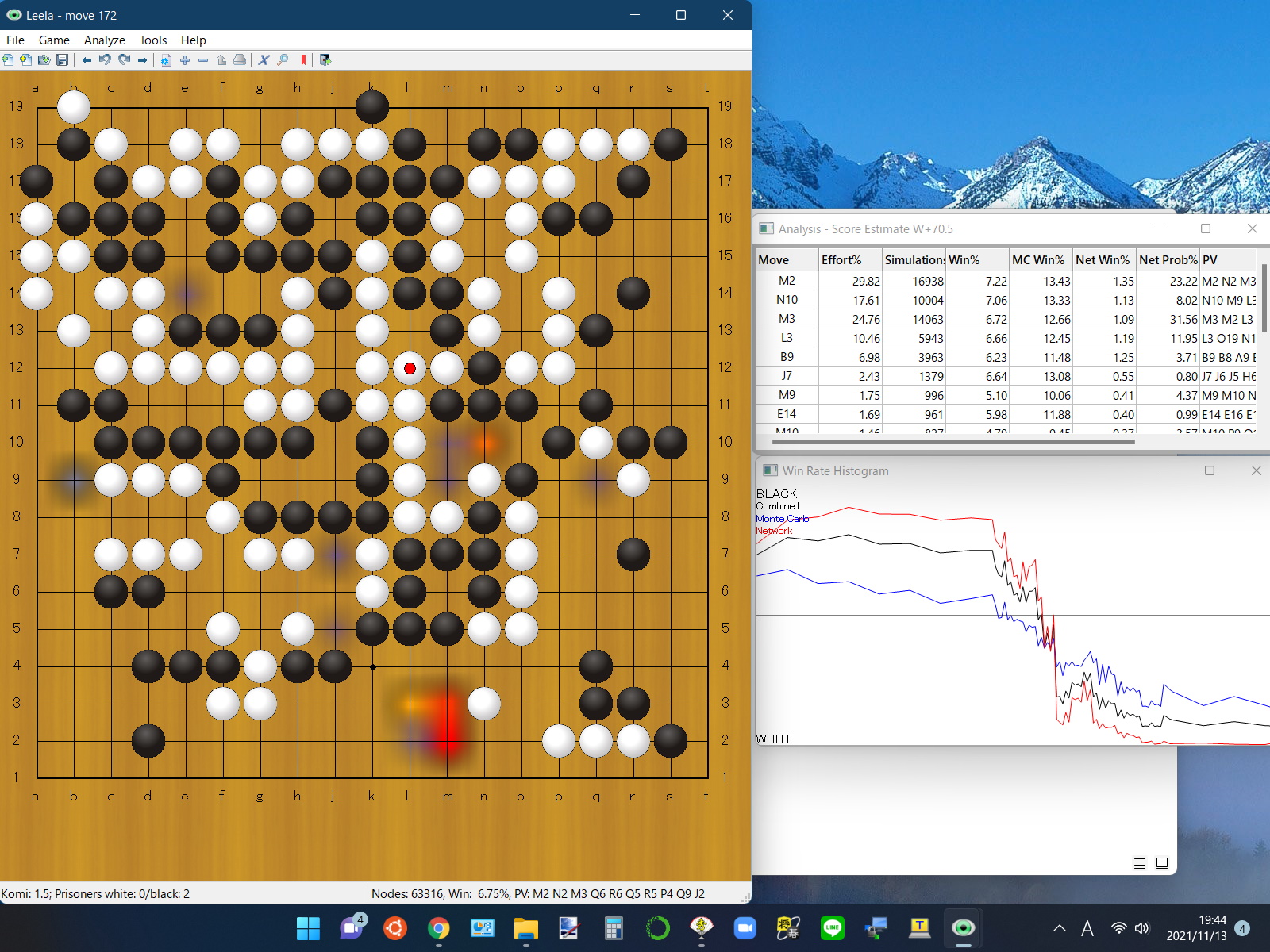The height and width of the screenshot is (952, 1270).
Task: Click the red bookmark toolbar icon
Action: [303, 60]
